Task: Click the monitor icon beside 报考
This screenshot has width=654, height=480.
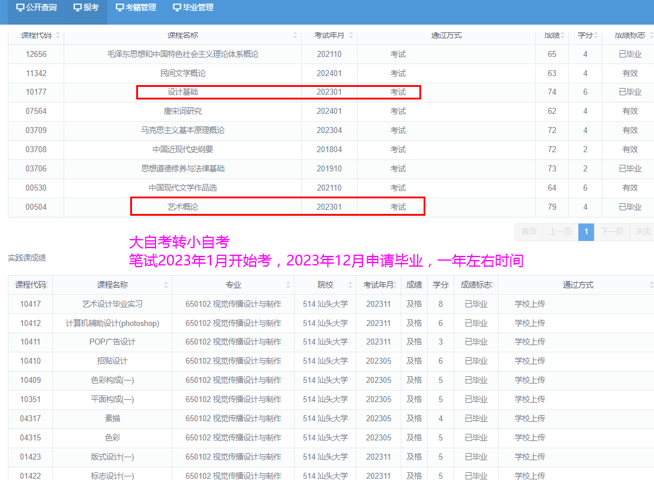Action: (x=78, y=8)
